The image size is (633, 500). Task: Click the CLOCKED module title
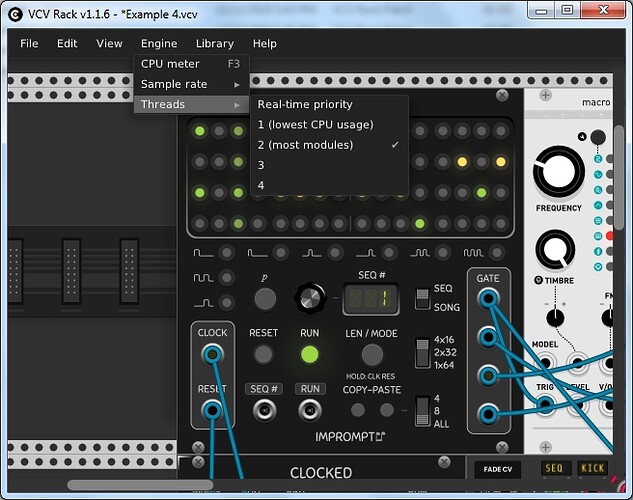point(321,473)
